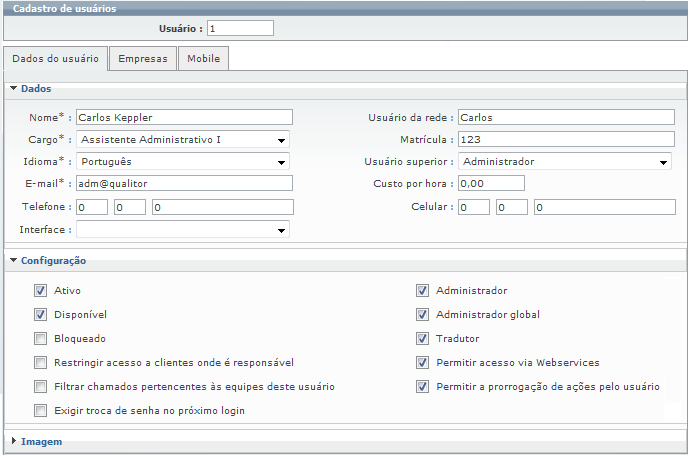Open the Idioma dropdown list
Screen dimensions: 692x459
pyautogui.click(x=282, y=162)
